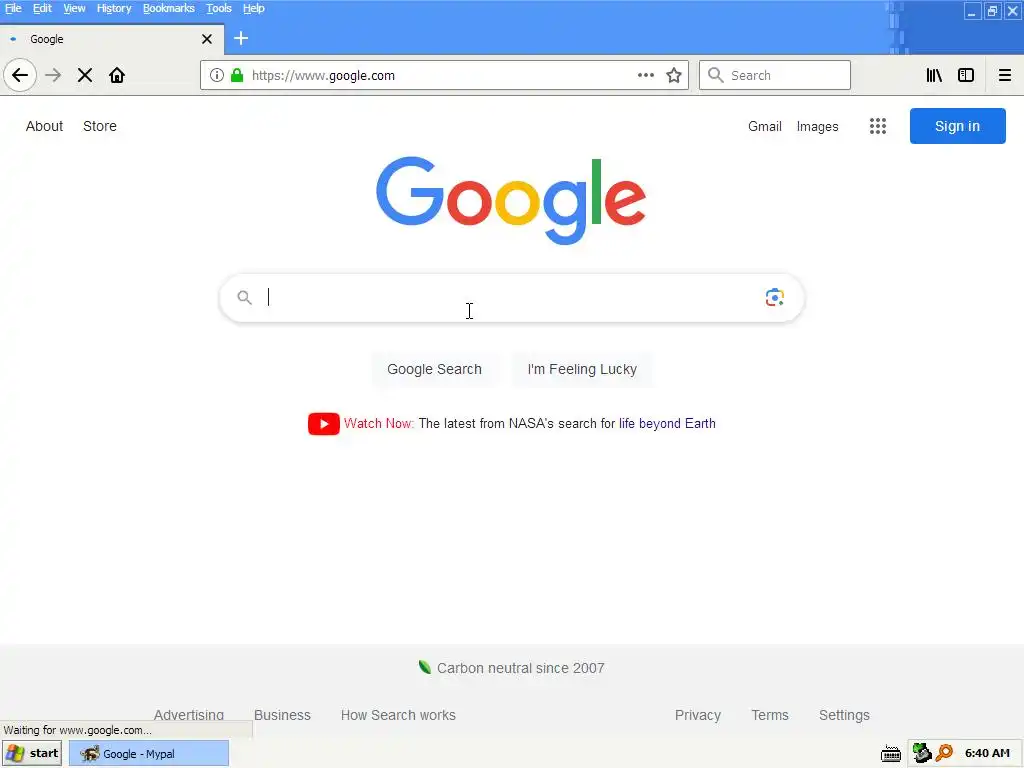Select Google - Mypal taskbar button
Image resolution: width=1024 pixels, height=768 pixels.
(149, 754)
